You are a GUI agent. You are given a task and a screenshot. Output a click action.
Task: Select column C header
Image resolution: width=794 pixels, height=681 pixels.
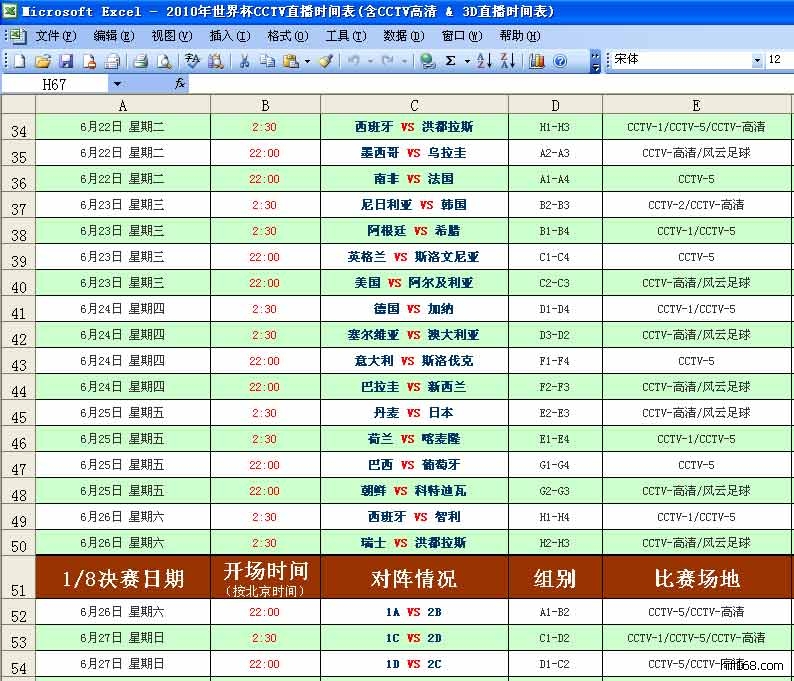pyautogui.click(x=414, y=106)
